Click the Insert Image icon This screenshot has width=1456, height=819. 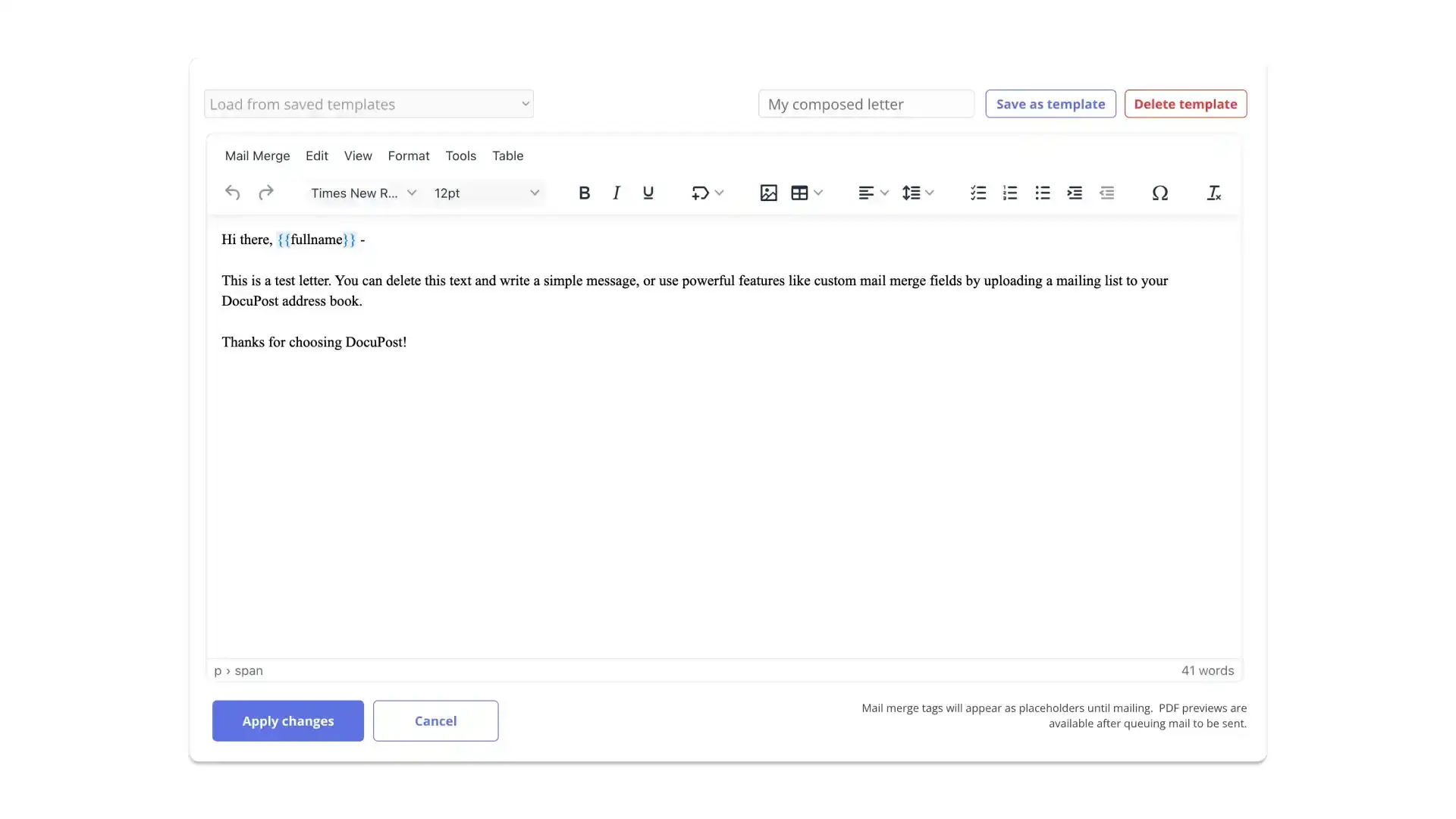(x=768, y=192)
